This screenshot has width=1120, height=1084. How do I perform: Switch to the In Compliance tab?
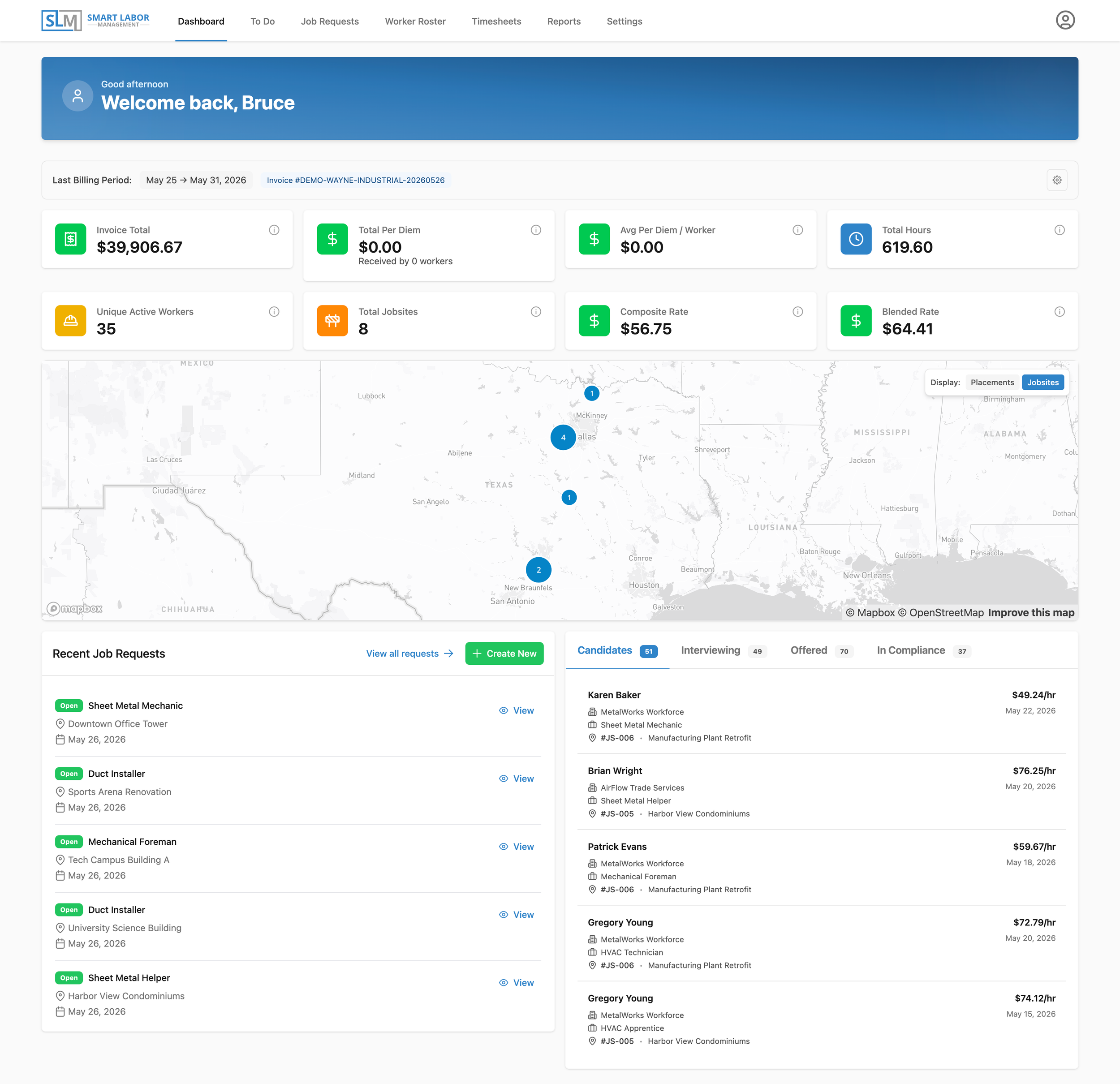(x=923, y=650)
